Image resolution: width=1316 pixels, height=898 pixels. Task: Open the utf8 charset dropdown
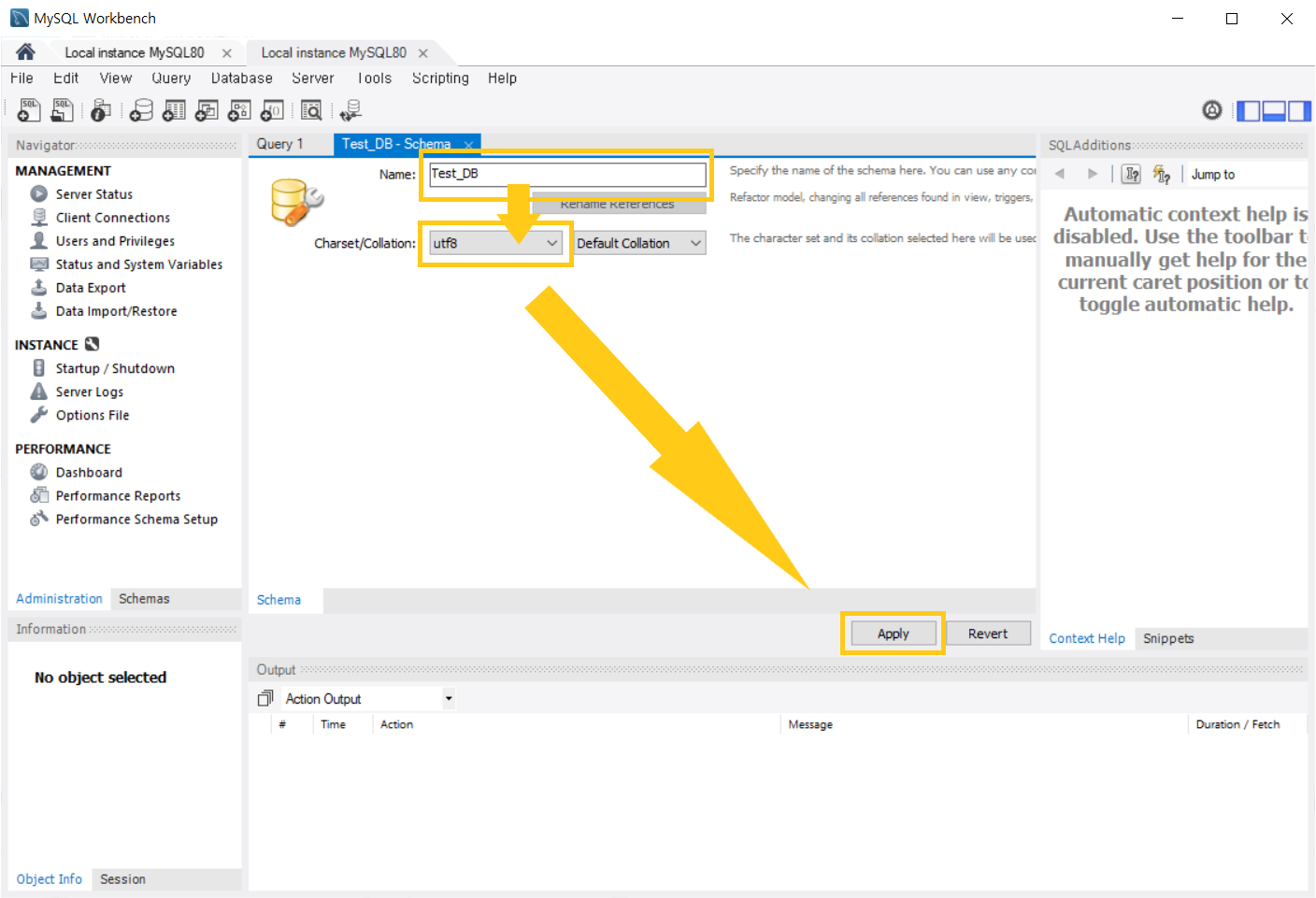(495, 243)
